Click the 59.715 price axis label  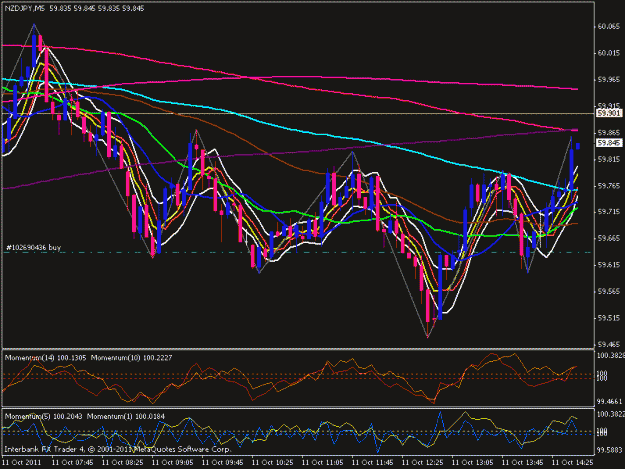point(609,212)
